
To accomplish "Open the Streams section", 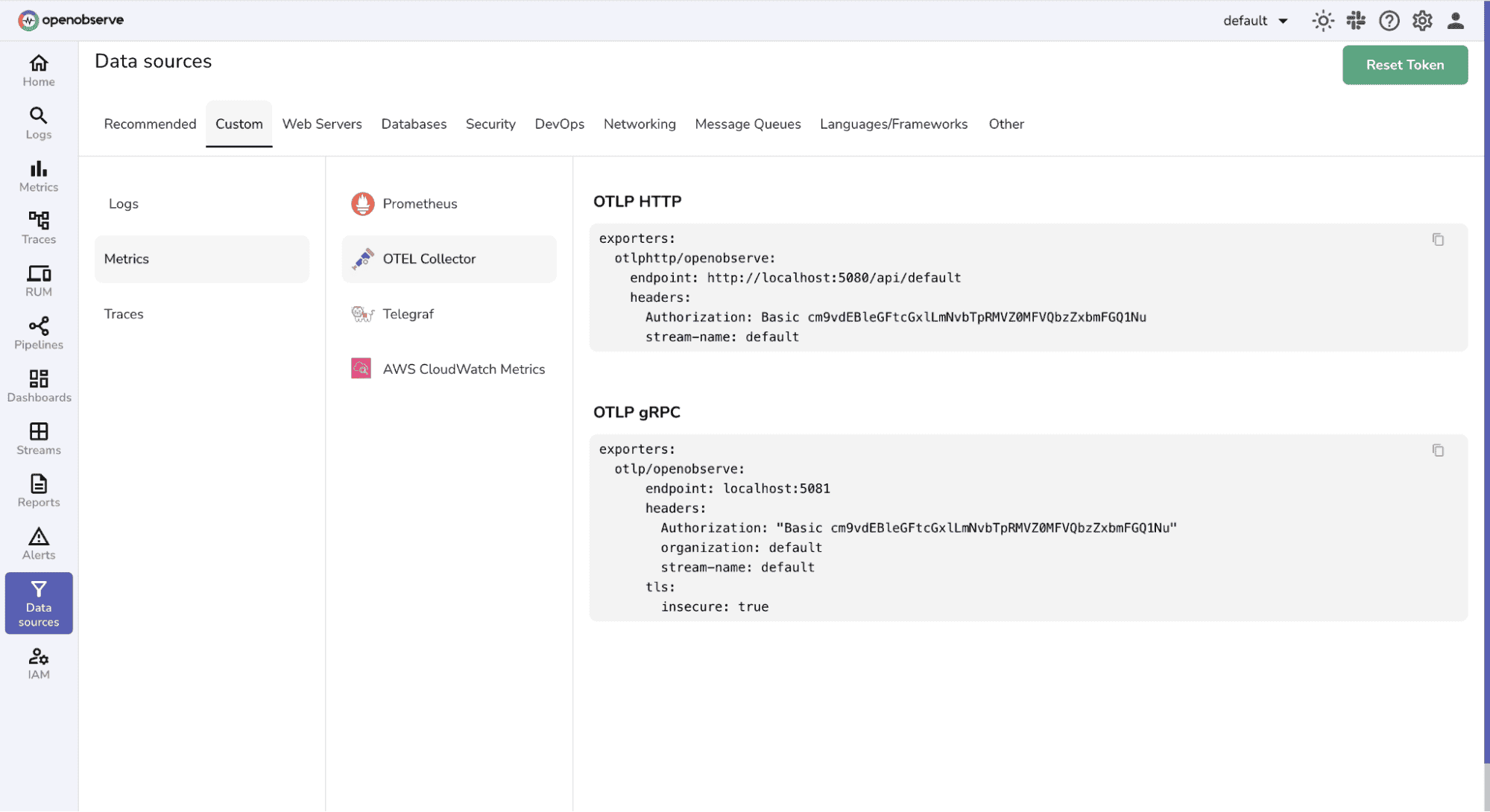I will tap(38, 439).
